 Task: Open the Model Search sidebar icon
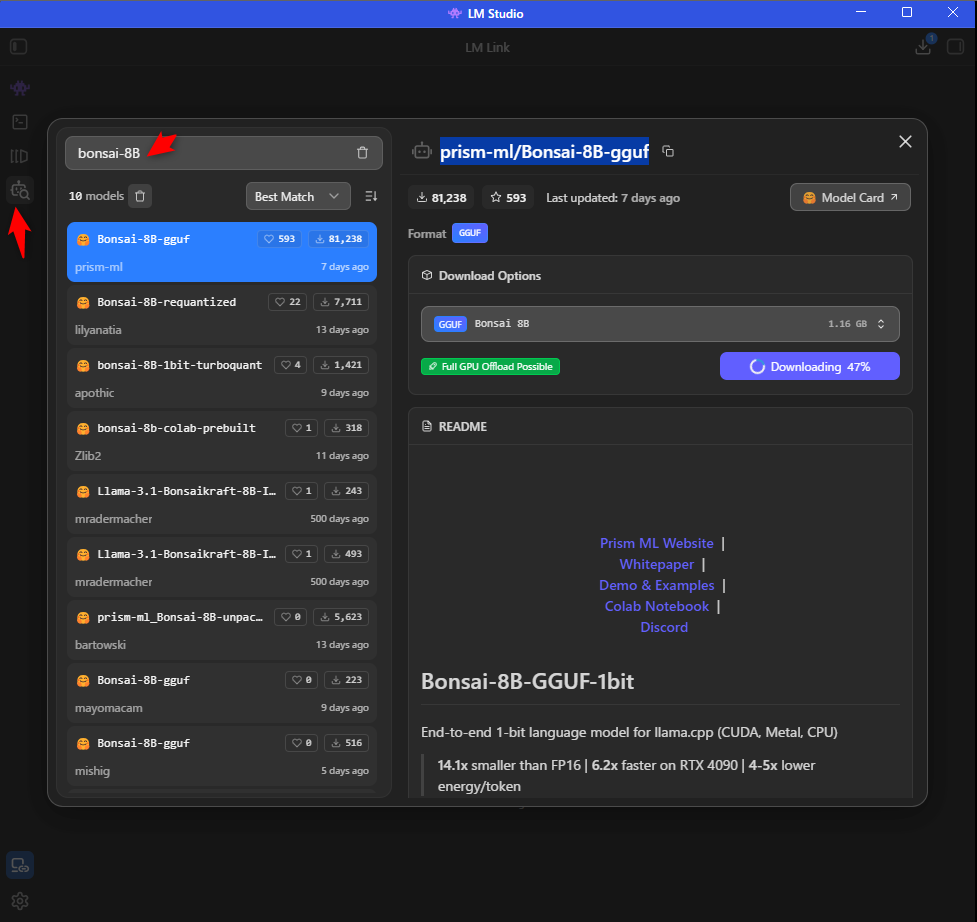[x=20, y=189]
